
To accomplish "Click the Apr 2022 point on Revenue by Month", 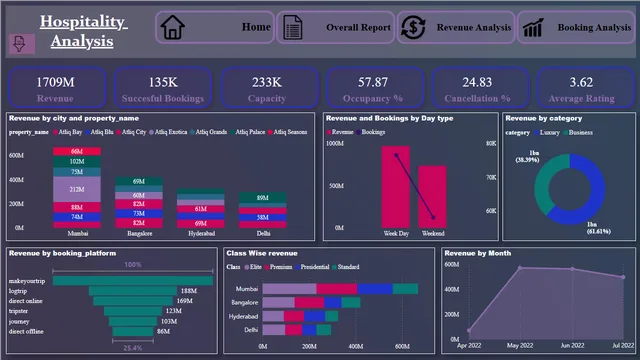I will coord(469,331).
